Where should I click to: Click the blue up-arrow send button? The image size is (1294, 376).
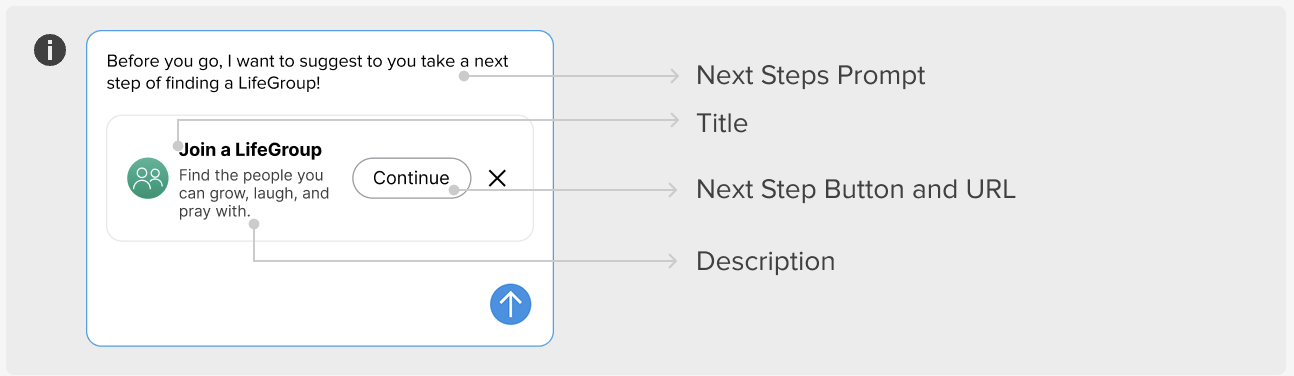coord(510,304)
